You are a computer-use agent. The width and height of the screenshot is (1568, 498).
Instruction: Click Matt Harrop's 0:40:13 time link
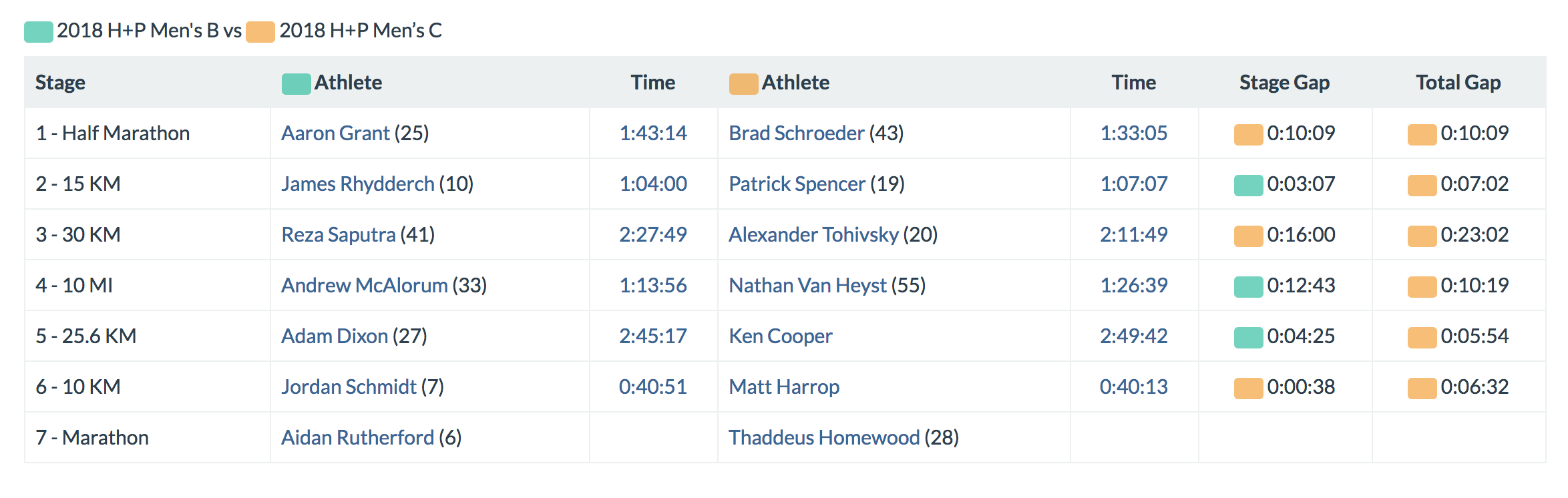tap(1133, 387)
